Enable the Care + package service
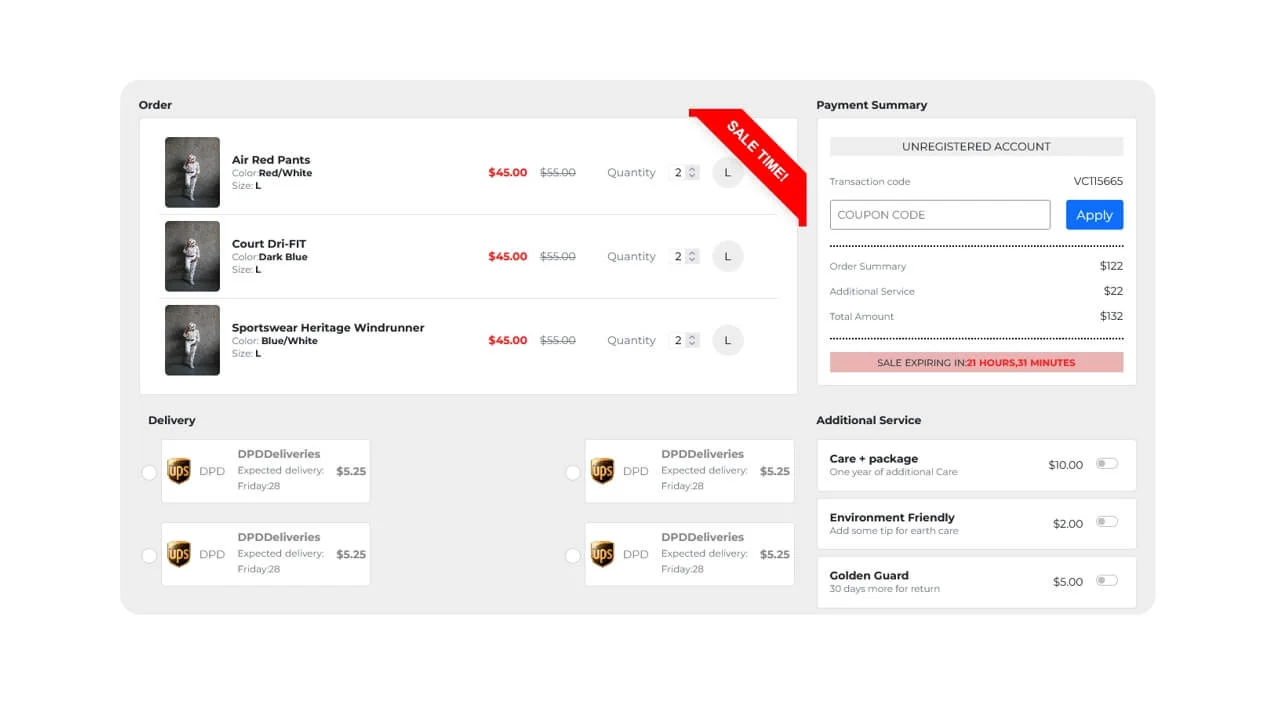 1107,464
